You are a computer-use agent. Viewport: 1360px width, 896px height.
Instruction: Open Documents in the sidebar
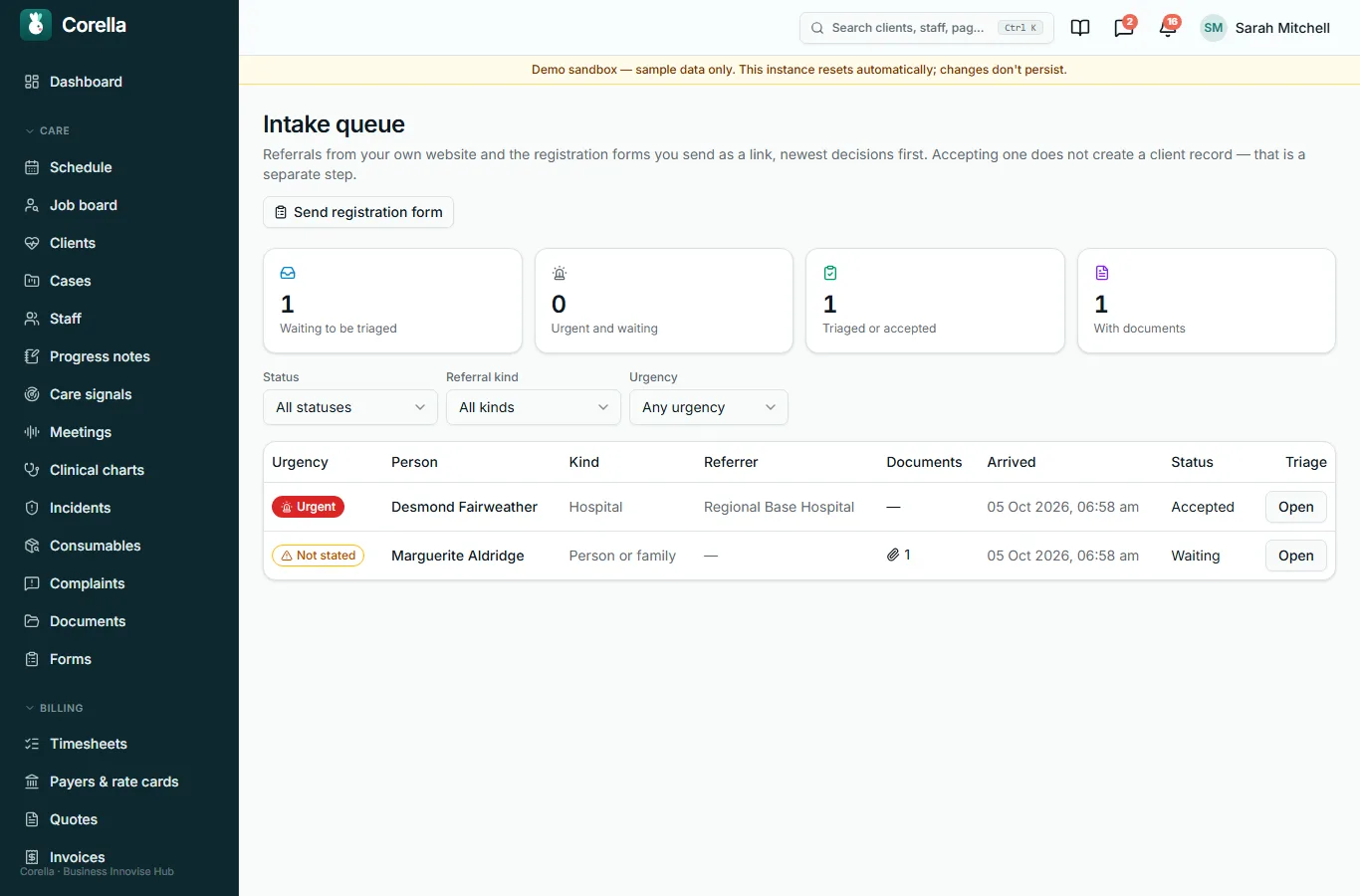(119, 621)
